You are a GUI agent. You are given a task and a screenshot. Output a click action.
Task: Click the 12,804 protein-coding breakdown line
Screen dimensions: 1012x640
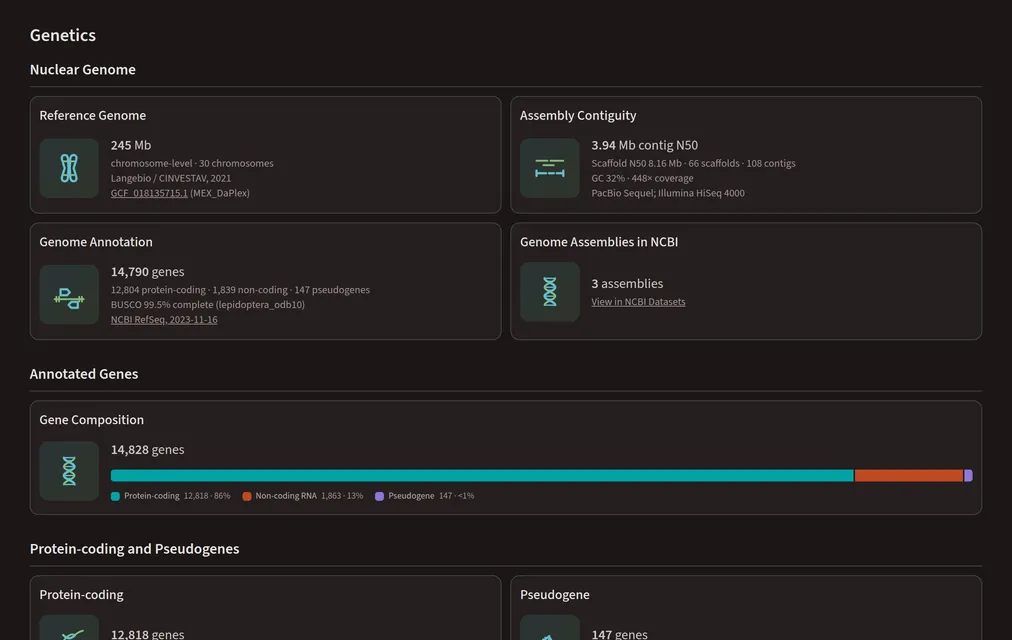coord(240,290)
